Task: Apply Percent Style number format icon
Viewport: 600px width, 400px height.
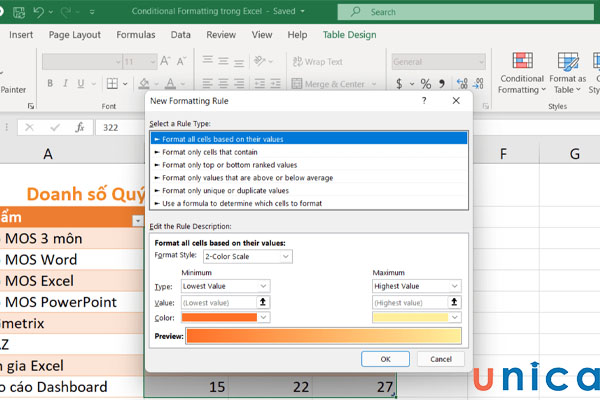Action: (x=424, y=84)
